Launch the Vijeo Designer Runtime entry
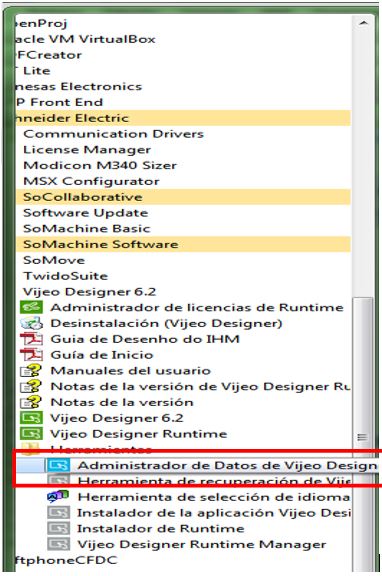 tap(139, 434)
